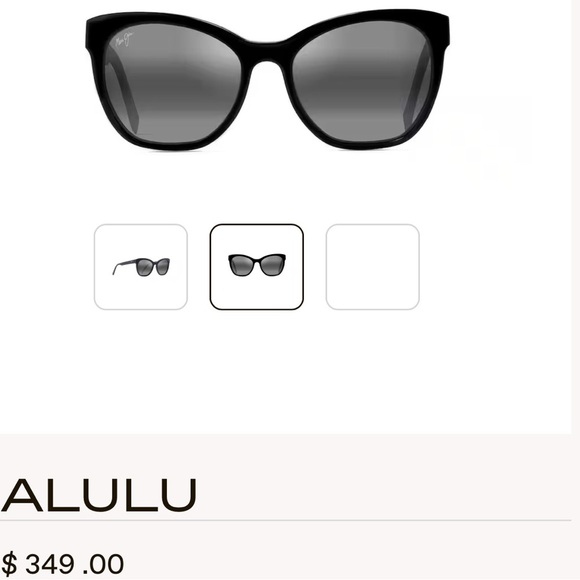
Task: Open the blank third gallery thumbnail
Action: 372,267
